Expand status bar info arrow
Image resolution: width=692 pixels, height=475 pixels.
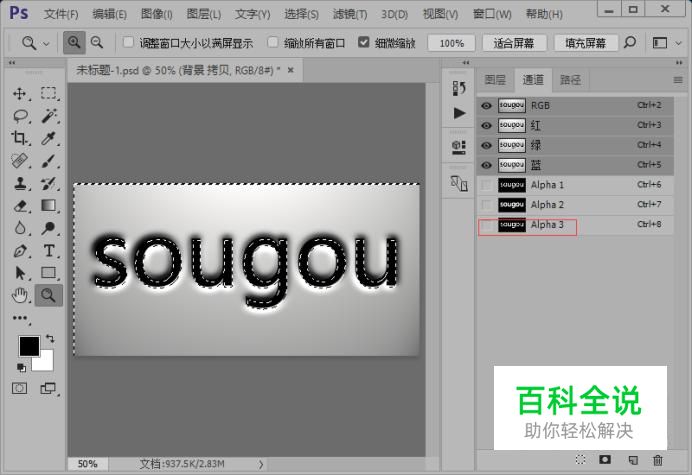261,464
